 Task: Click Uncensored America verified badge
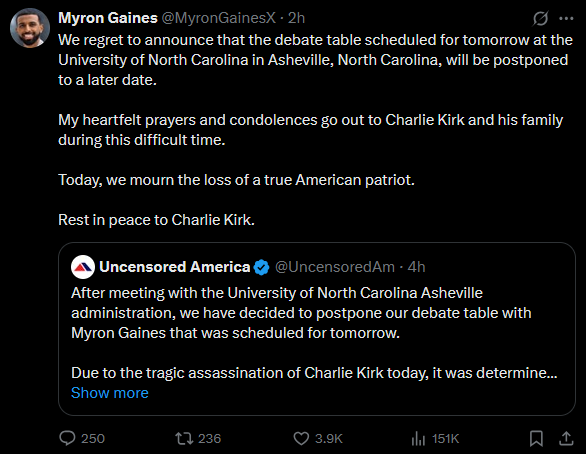[x=261, y=267]
